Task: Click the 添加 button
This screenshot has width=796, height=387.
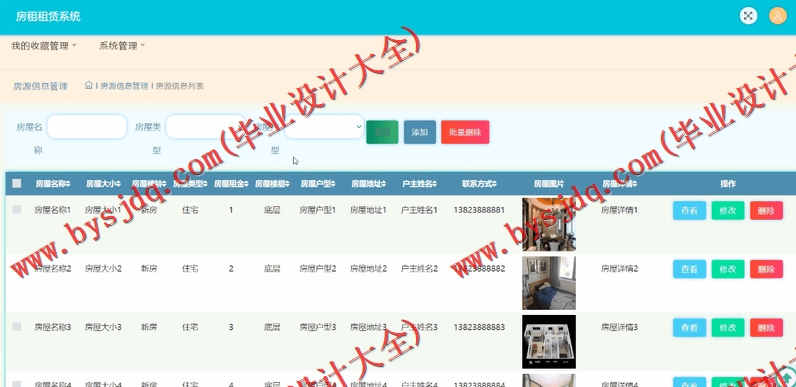Action: pyautogui.click(x=420, y=132)
